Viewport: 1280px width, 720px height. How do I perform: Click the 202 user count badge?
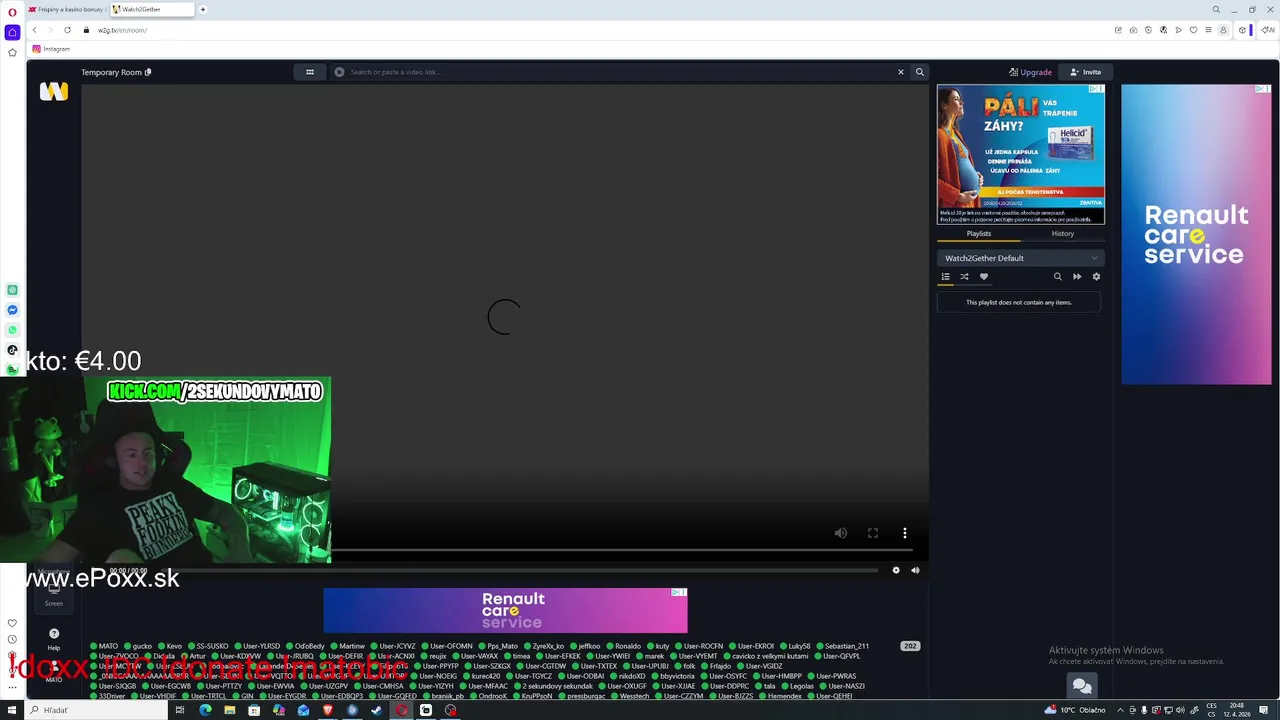click(x=910, y=646)
